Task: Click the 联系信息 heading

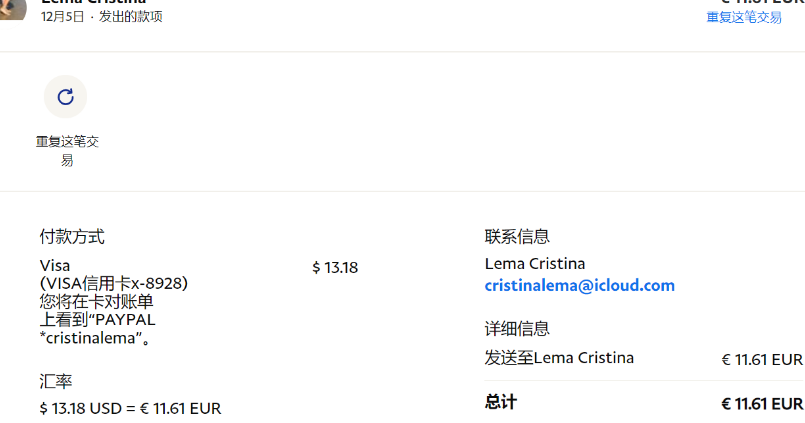Action: (517, 237)
